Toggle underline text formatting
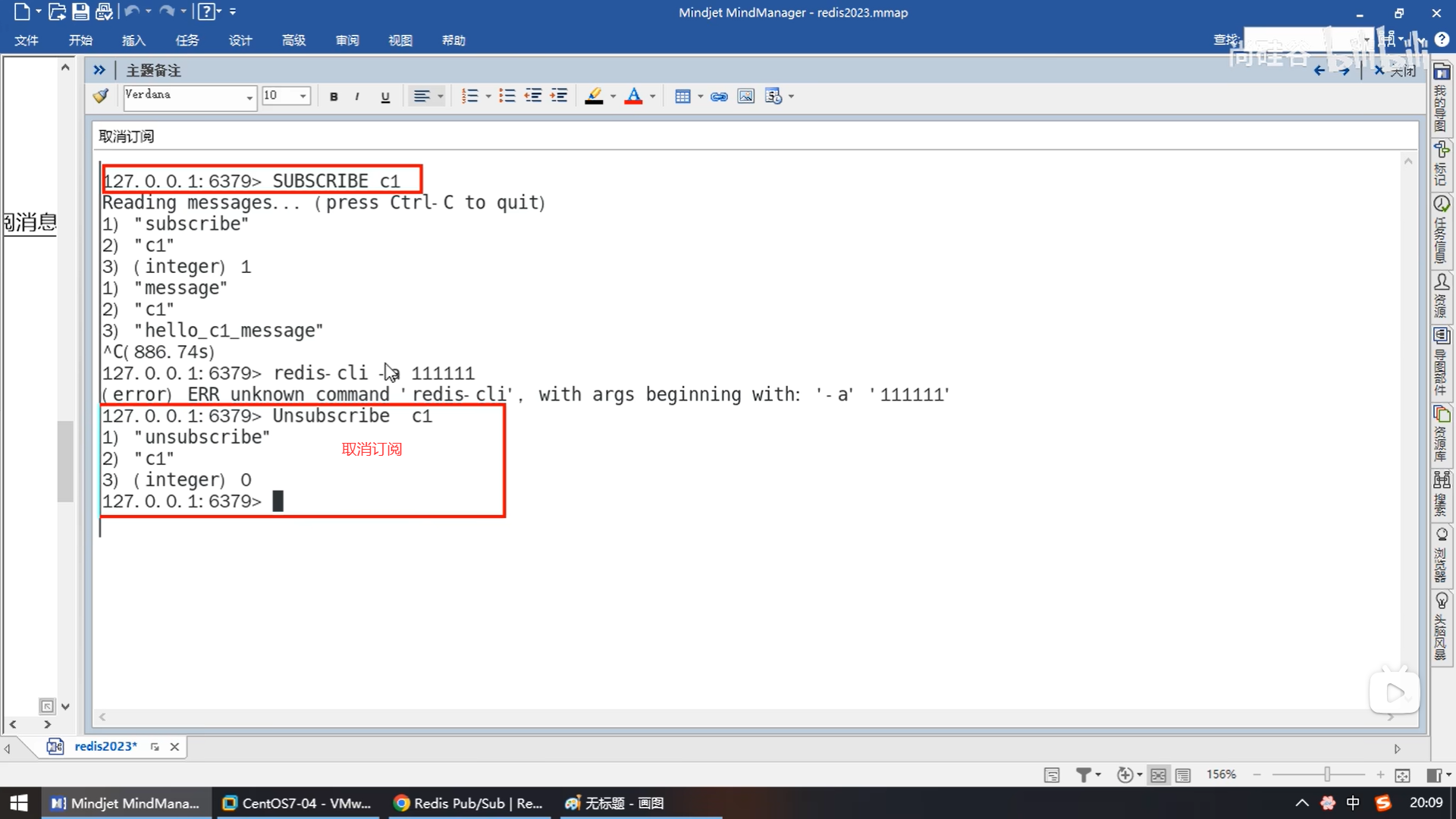This screenshot has width=1456, height=819. [x=385, y=96]
